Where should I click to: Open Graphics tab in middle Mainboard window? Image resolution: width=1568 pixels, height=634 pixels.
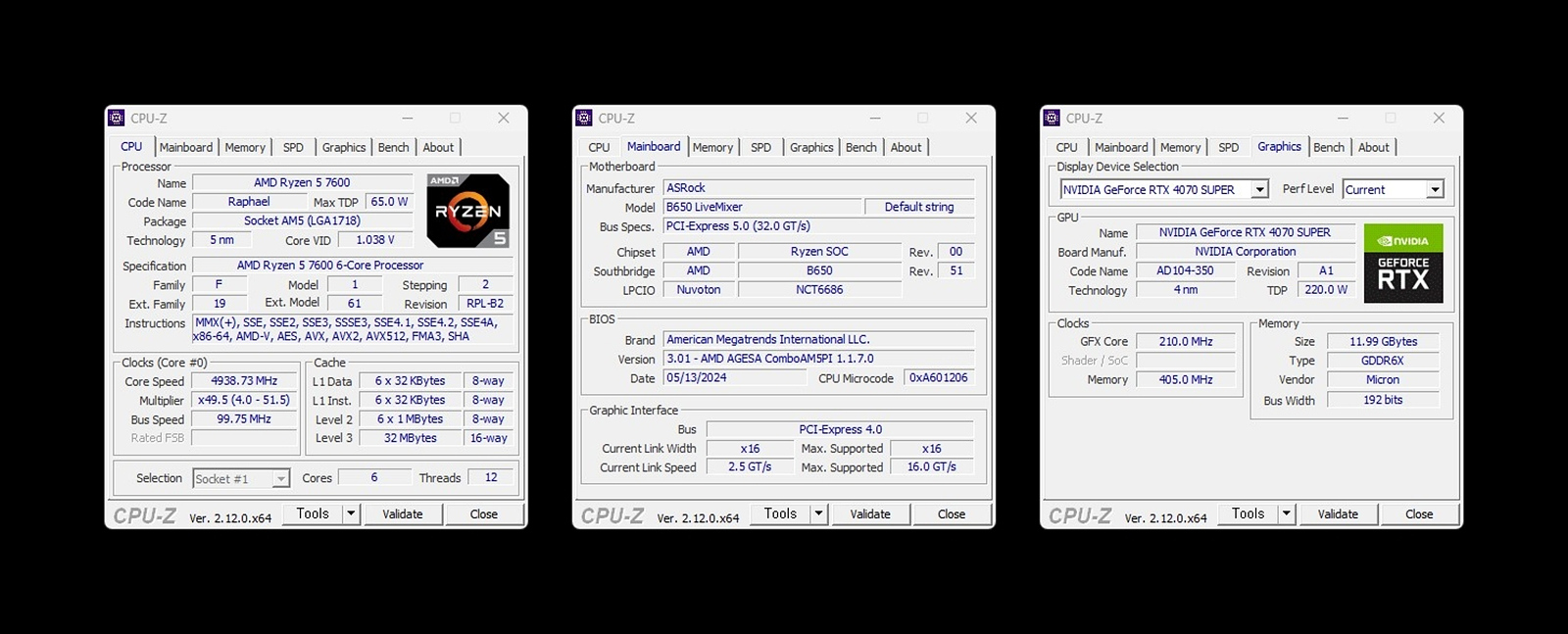pos(811,147)
